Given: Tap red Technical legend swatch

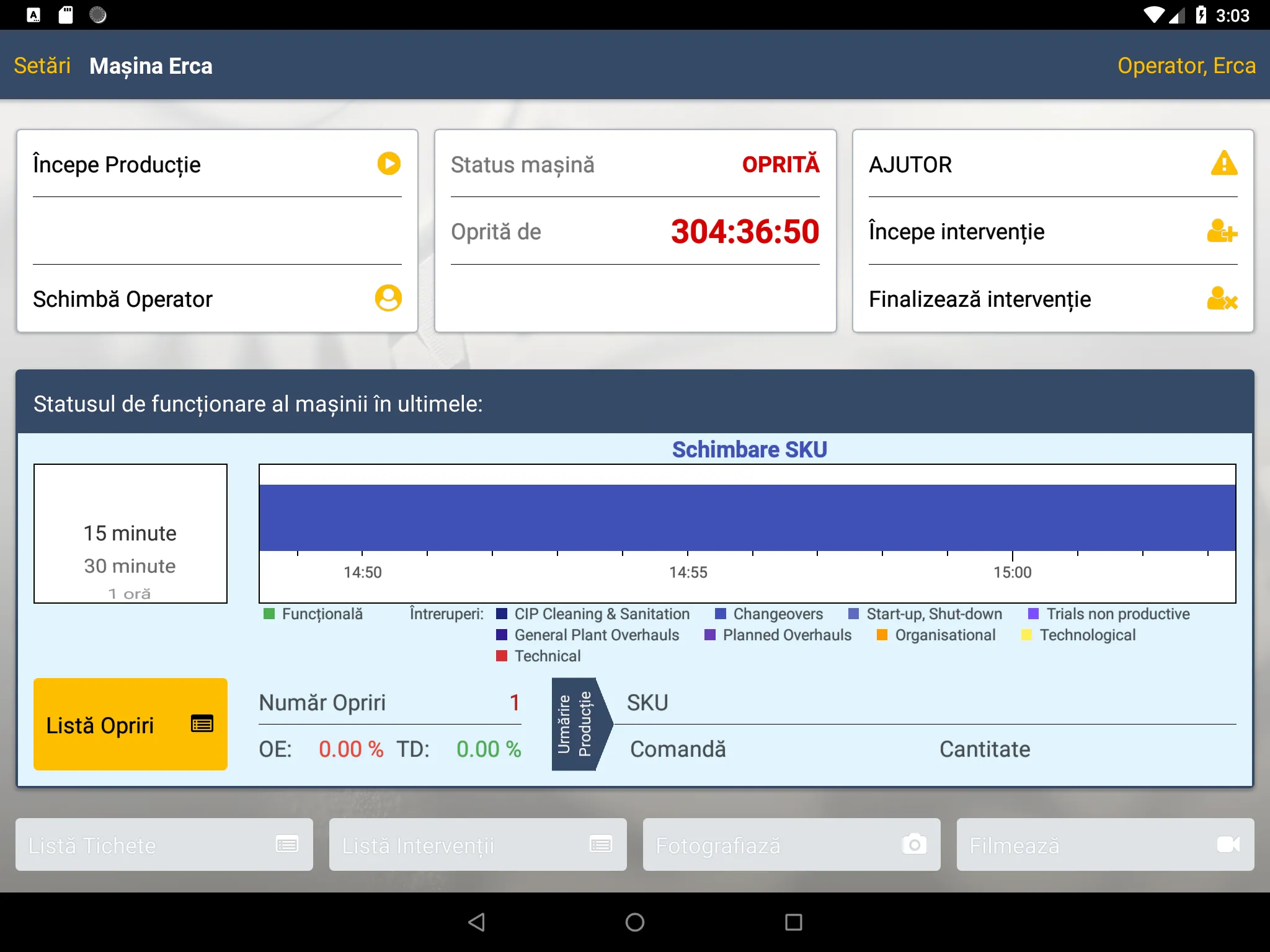Looking at the screenshot, I should pyautogui.click(x=502, y=656).
